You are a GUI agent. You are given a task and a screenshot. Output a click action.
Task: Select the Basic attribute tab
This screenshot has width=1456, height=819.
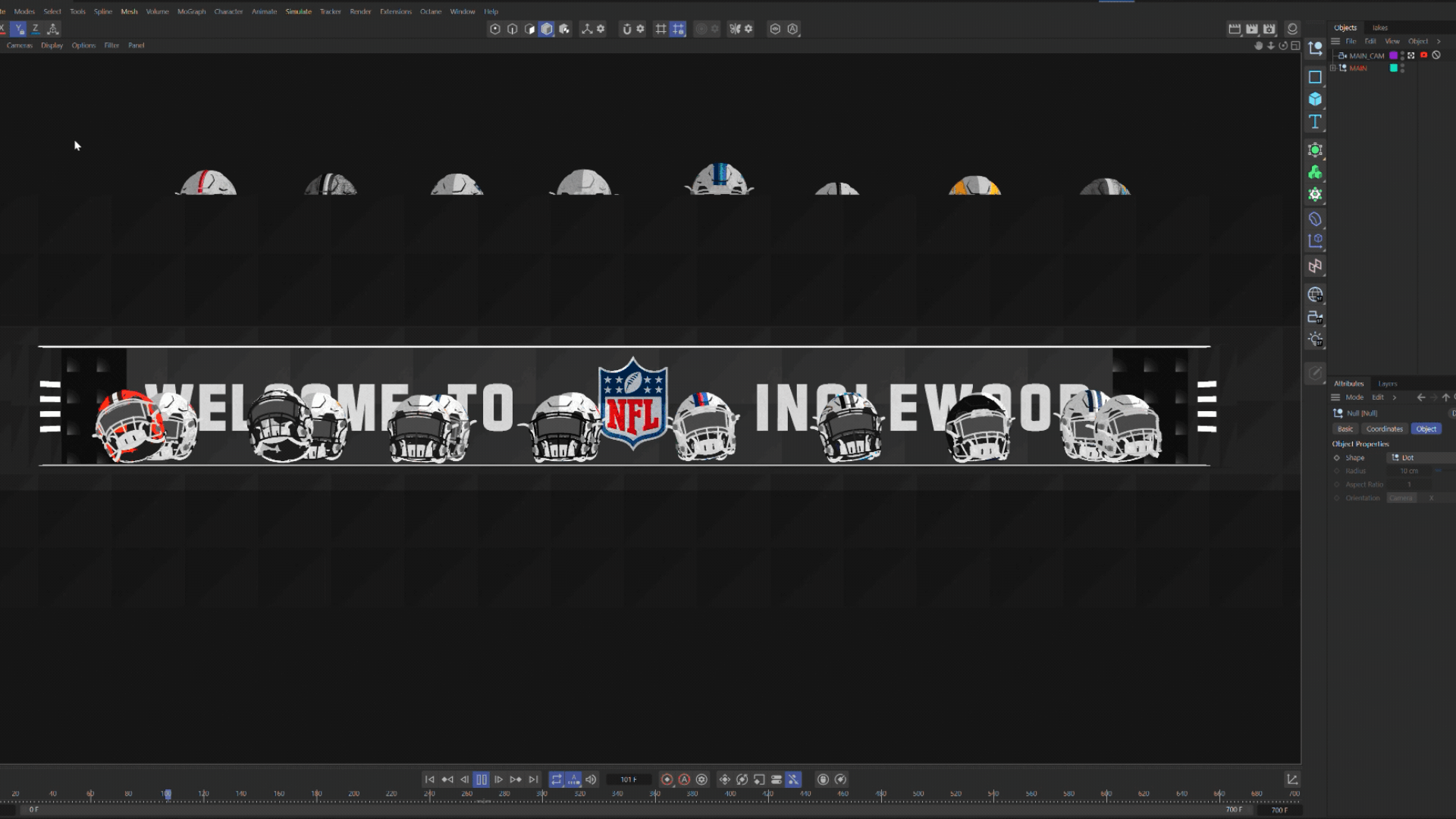click(x=1345, y=429)
